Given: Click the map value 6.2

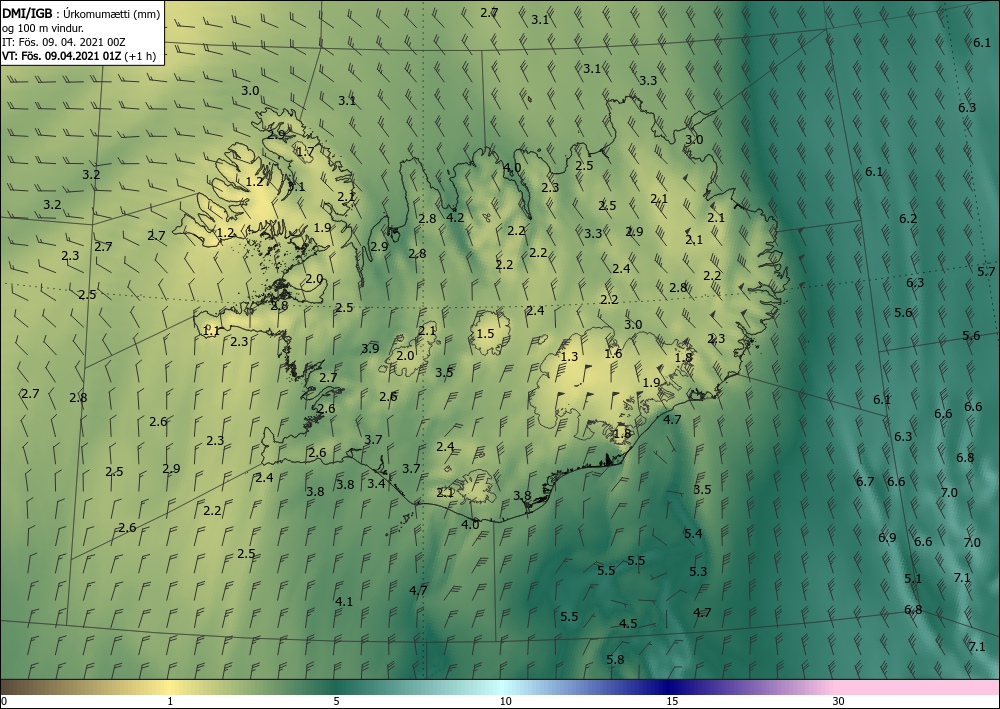Looking at the screenshot, I should coord(908,219).
